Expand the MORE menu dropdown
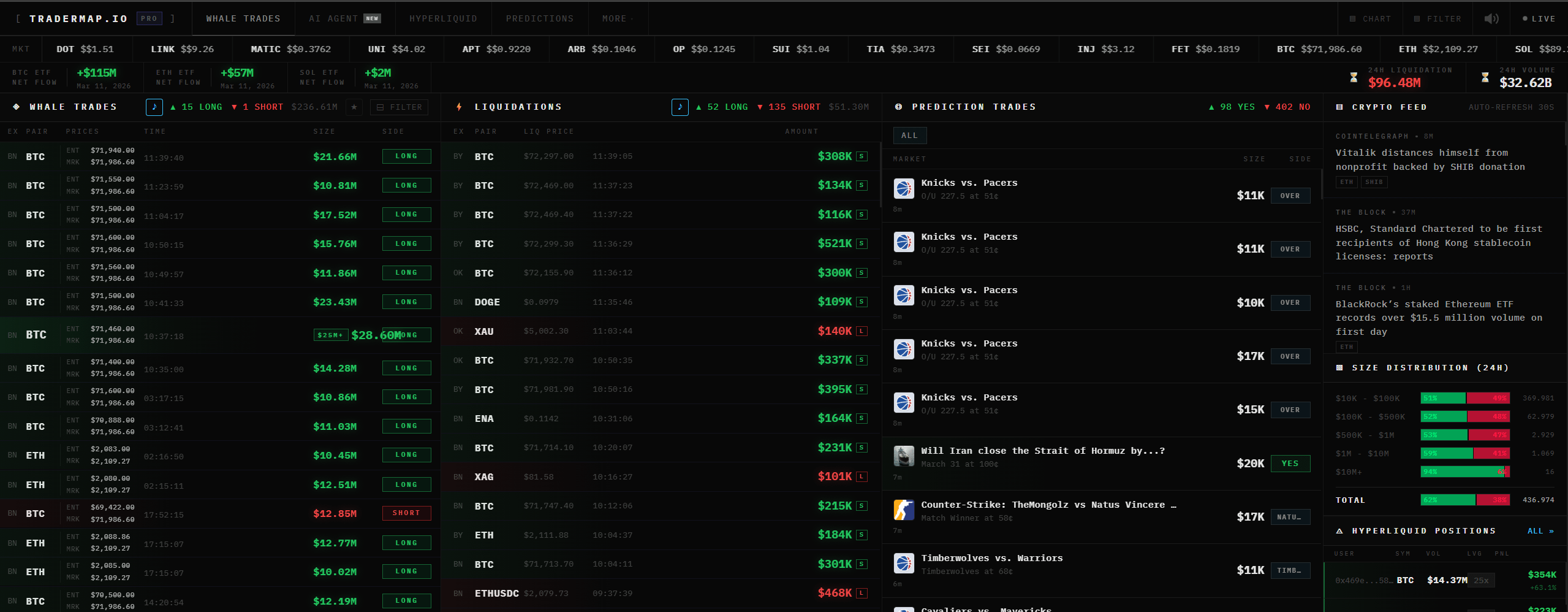This screenshot has height=612, width=1568. click(617, 19)
